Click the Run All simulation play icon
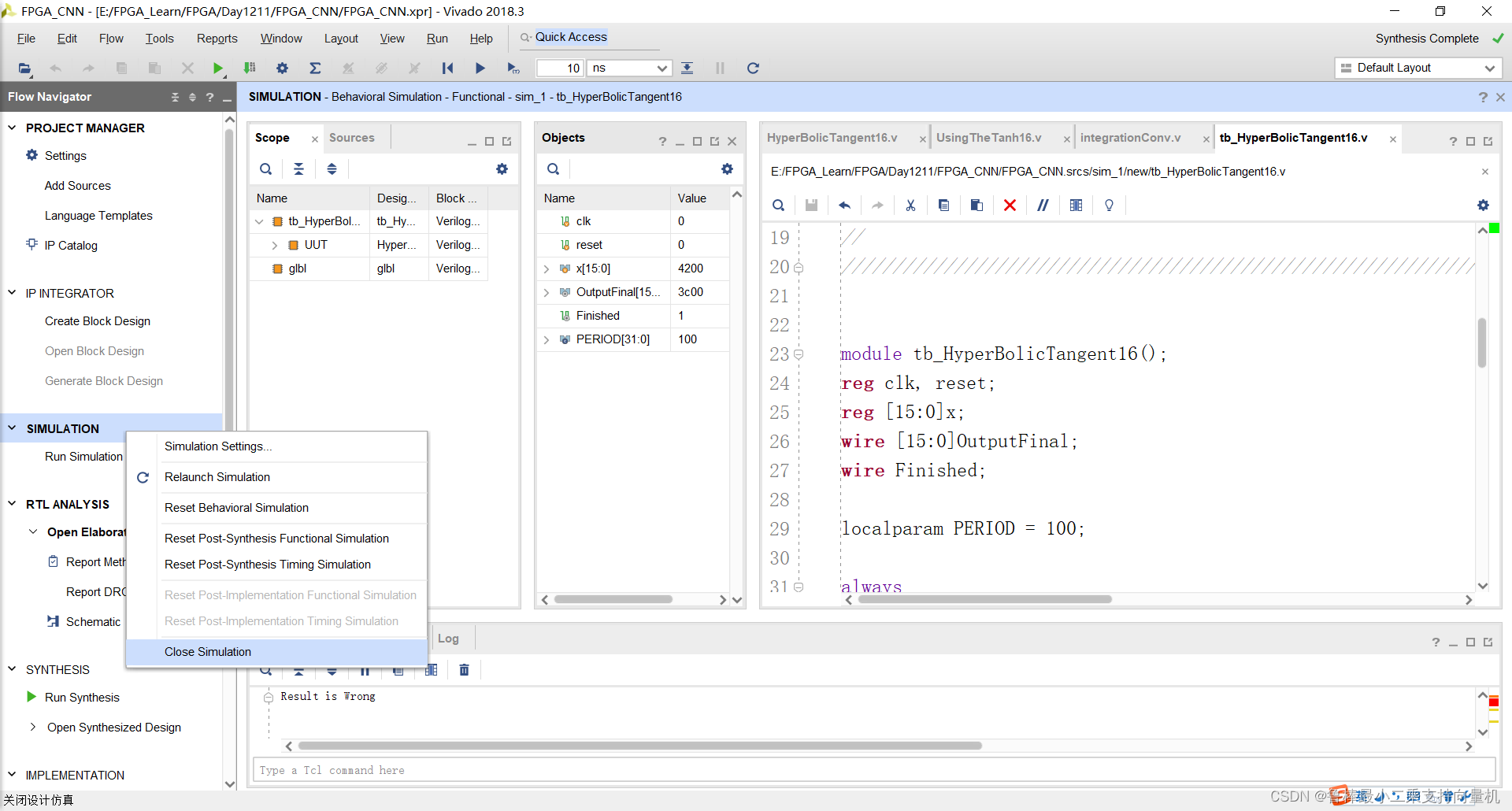The image size is (1512, 811). [480, 69]
